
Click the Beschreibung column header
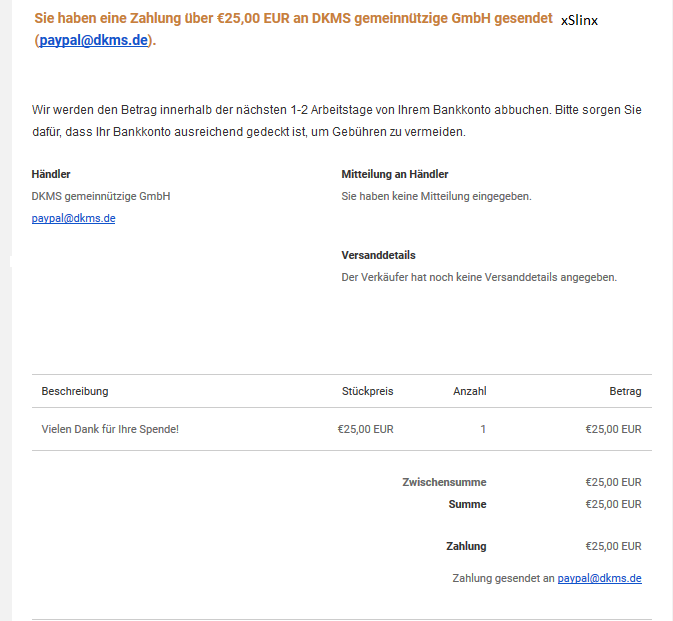tap(75, 391)
